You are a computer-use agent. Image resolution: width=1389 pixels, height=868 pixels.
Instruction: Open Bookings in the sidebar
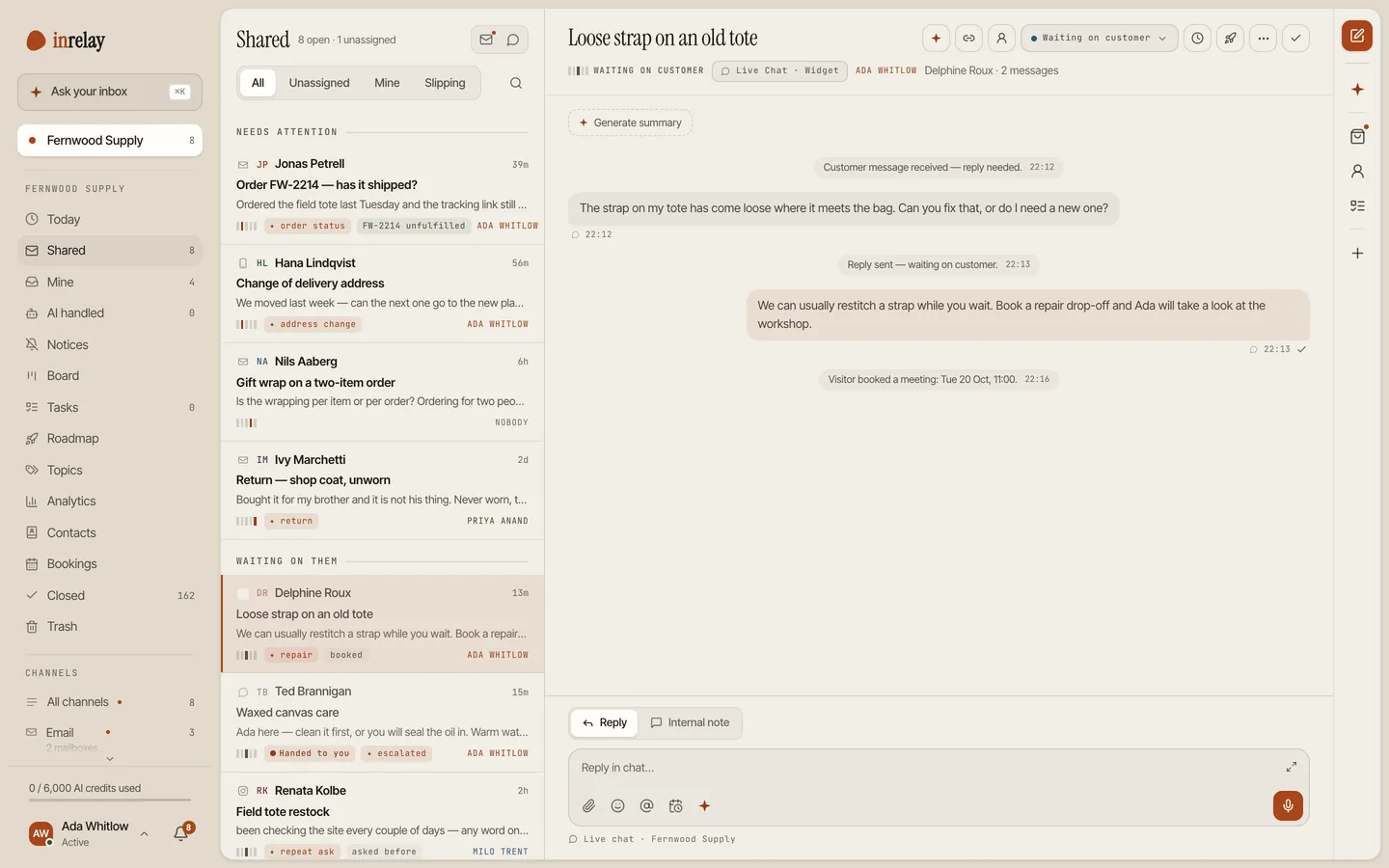(110, 564)
